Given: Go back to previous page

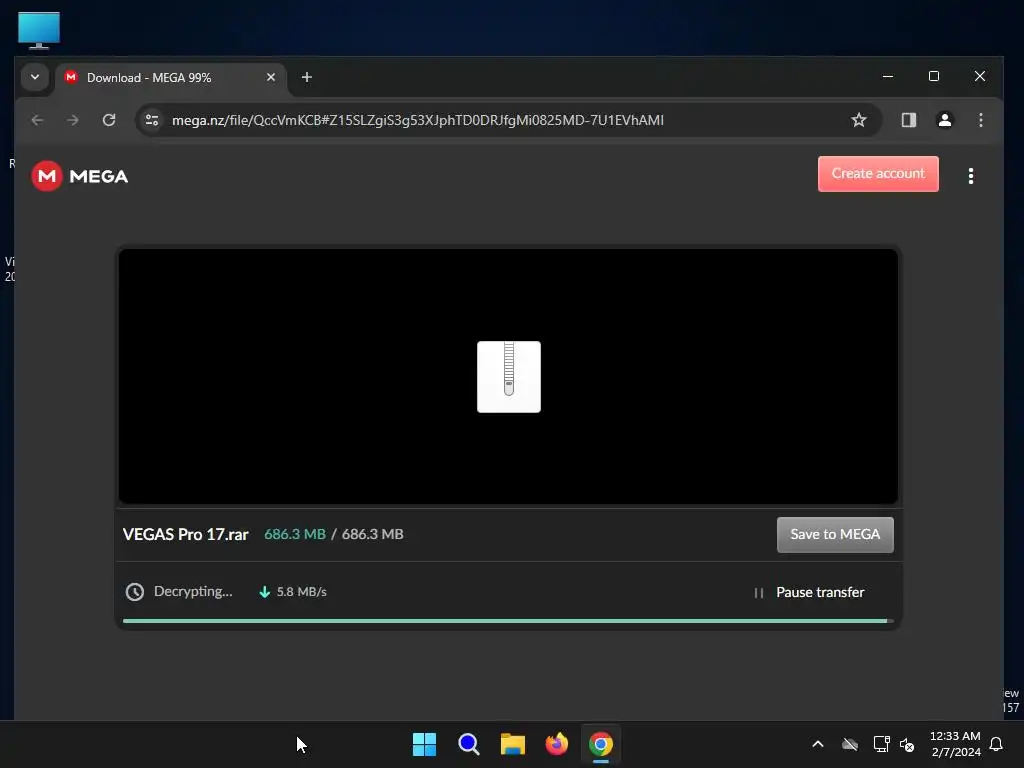Looking at the screenshot, I should click(x=37, y=120).
